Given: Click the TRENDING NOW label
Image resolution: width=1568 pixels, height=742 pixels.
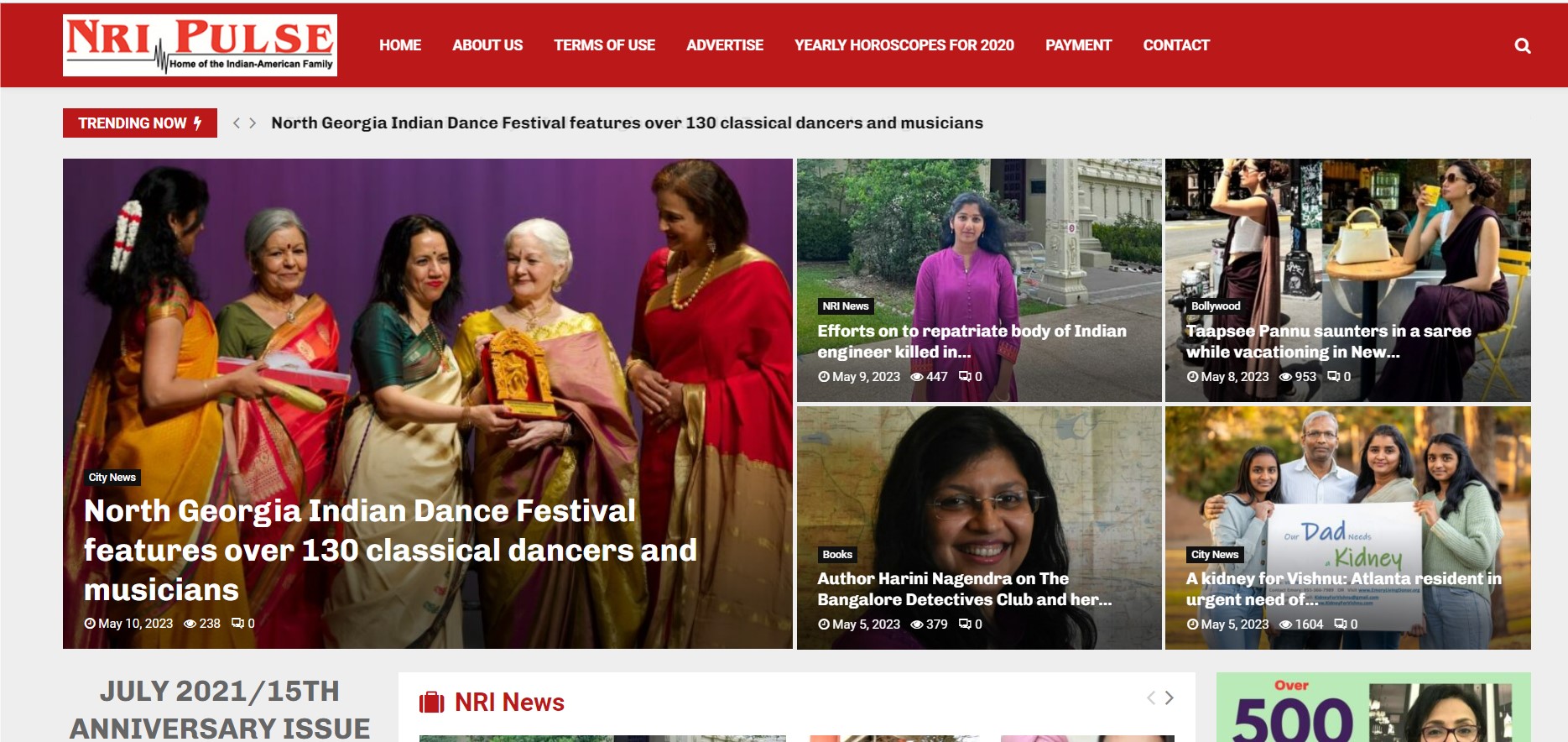Looking at the screenshot, I should (x=140, y=123).
